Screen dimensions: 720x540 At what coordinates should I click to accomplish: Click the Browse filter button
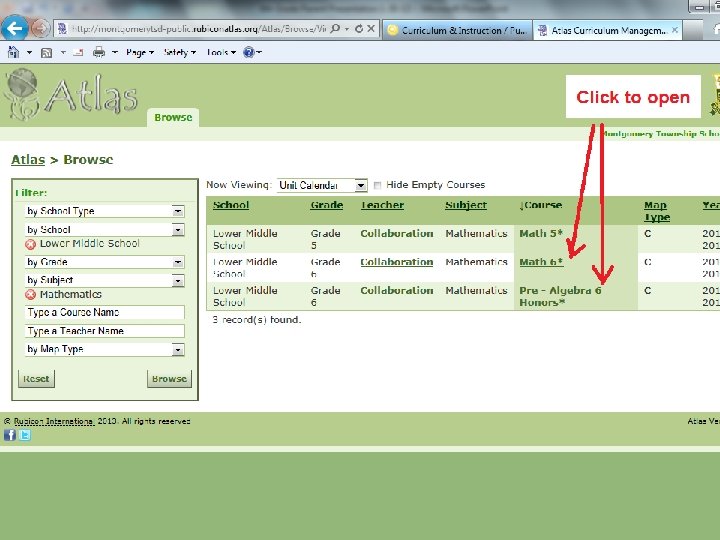point(169,379)
